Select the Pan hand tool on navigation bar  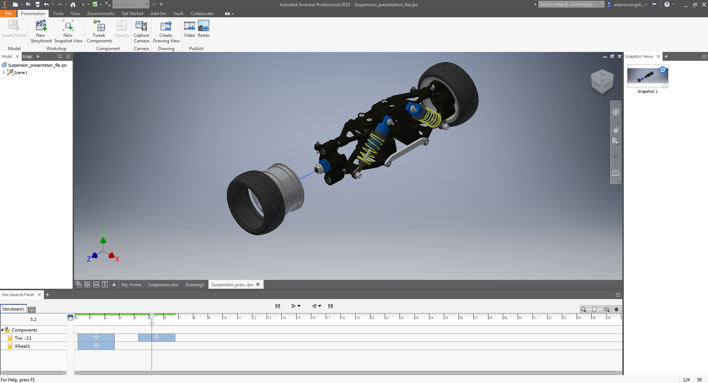(615, 130)
